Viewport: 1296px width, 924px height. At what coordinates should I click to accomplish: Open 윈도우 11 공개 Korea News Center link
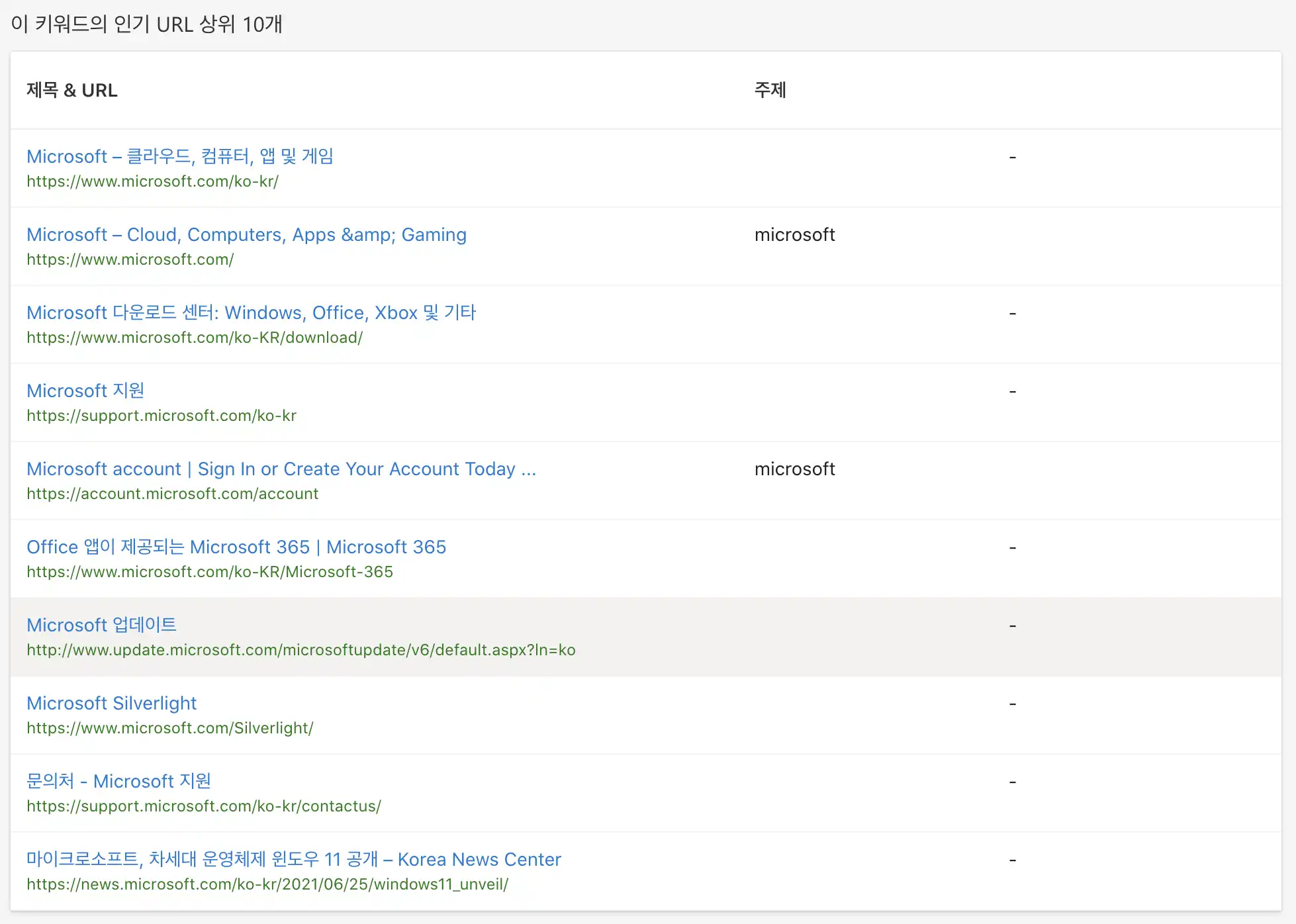(x=293, y=860)
